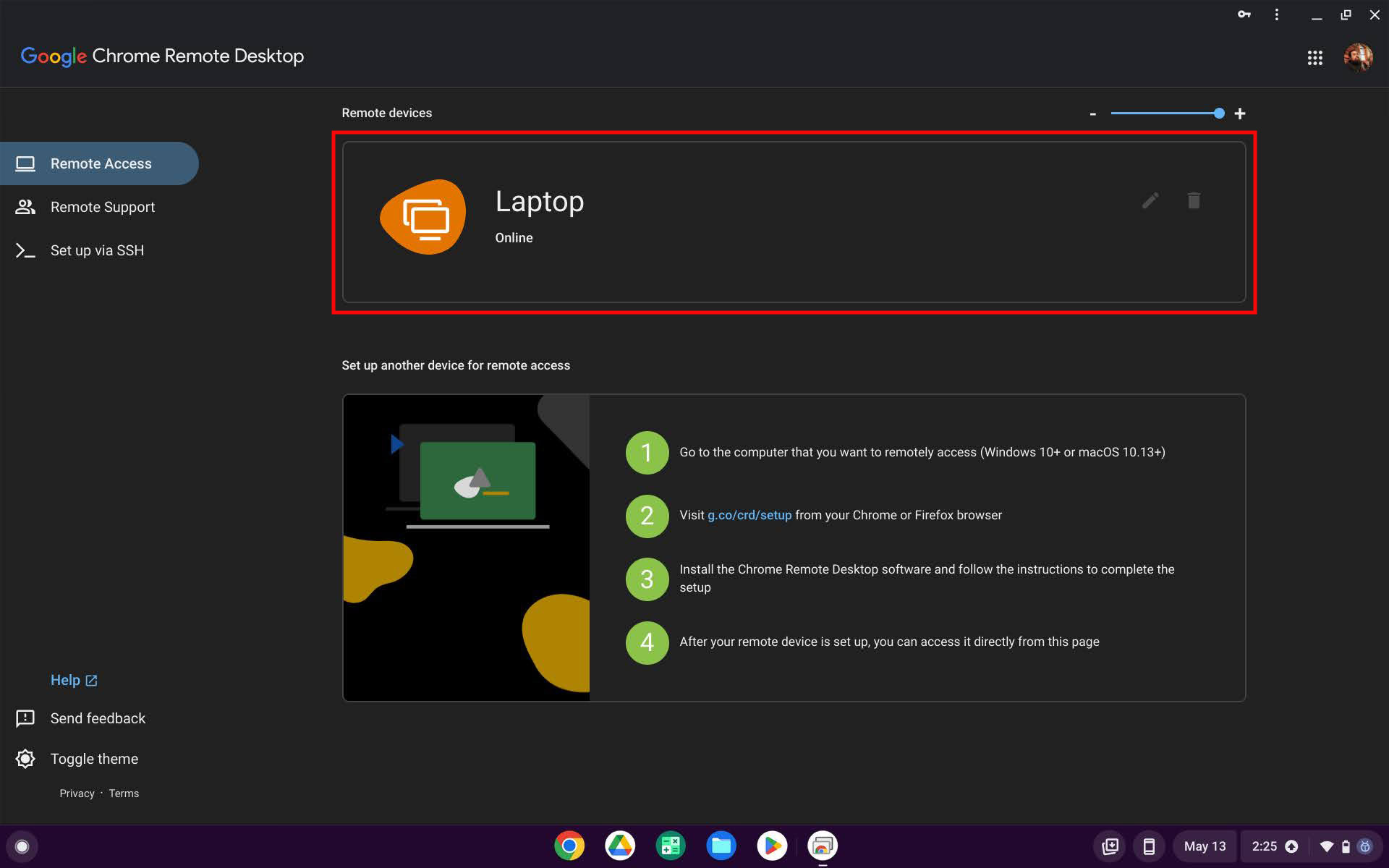Open the Files app in shelf
This screenshot has height=868, width=1389.
(721, 846)
